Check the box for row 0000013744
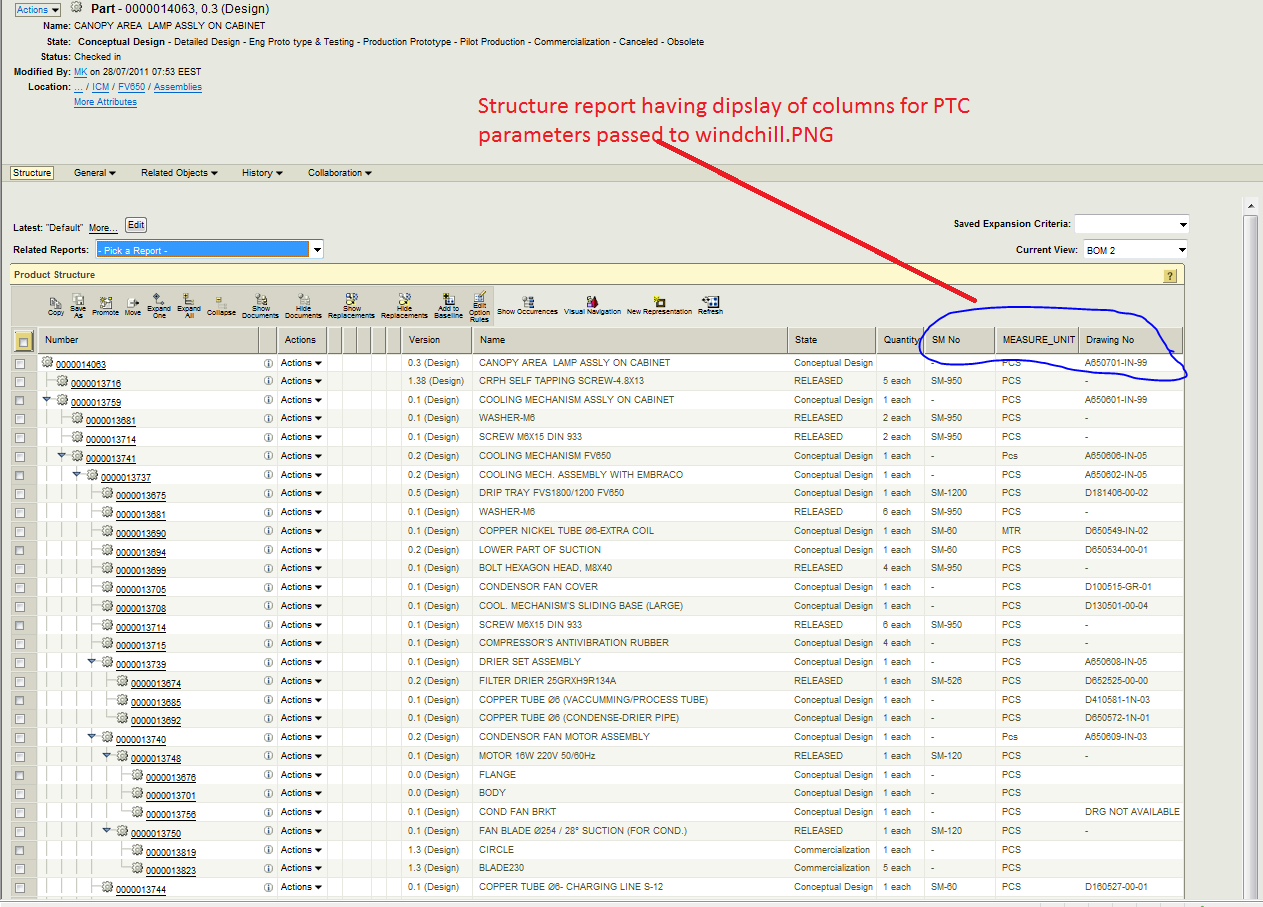Viewport: 1263px width, 907px height. coord(20,887)
